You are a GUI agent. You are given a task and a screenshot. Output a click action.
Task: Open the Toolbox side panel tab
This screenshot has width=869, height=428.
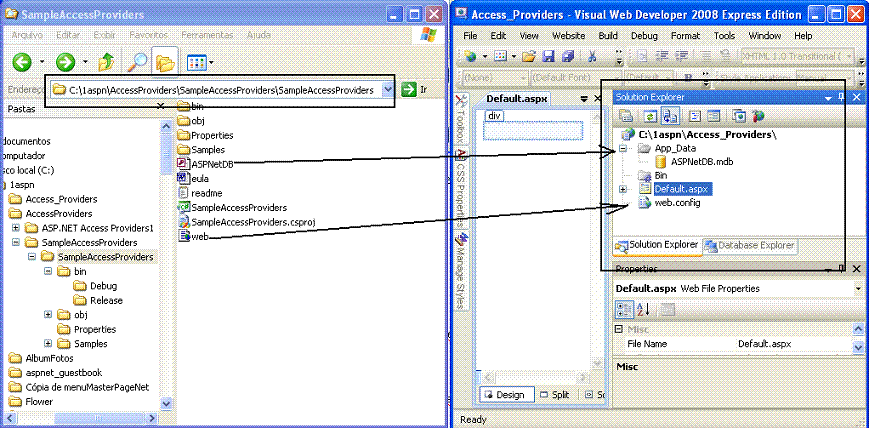tap(460, 118)
